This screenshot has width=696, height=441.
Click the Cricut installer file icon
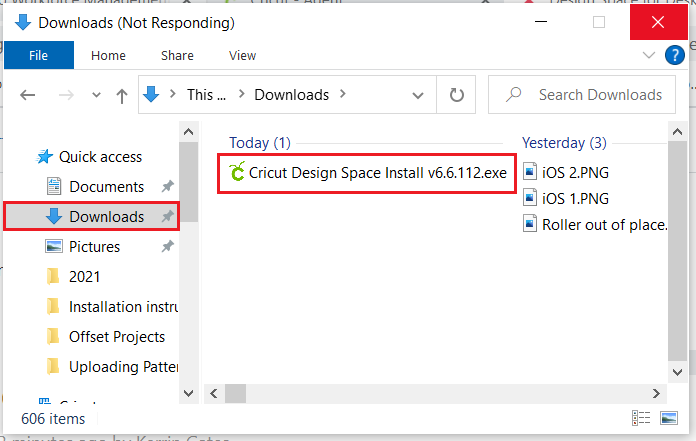click(x=237, y=172)
